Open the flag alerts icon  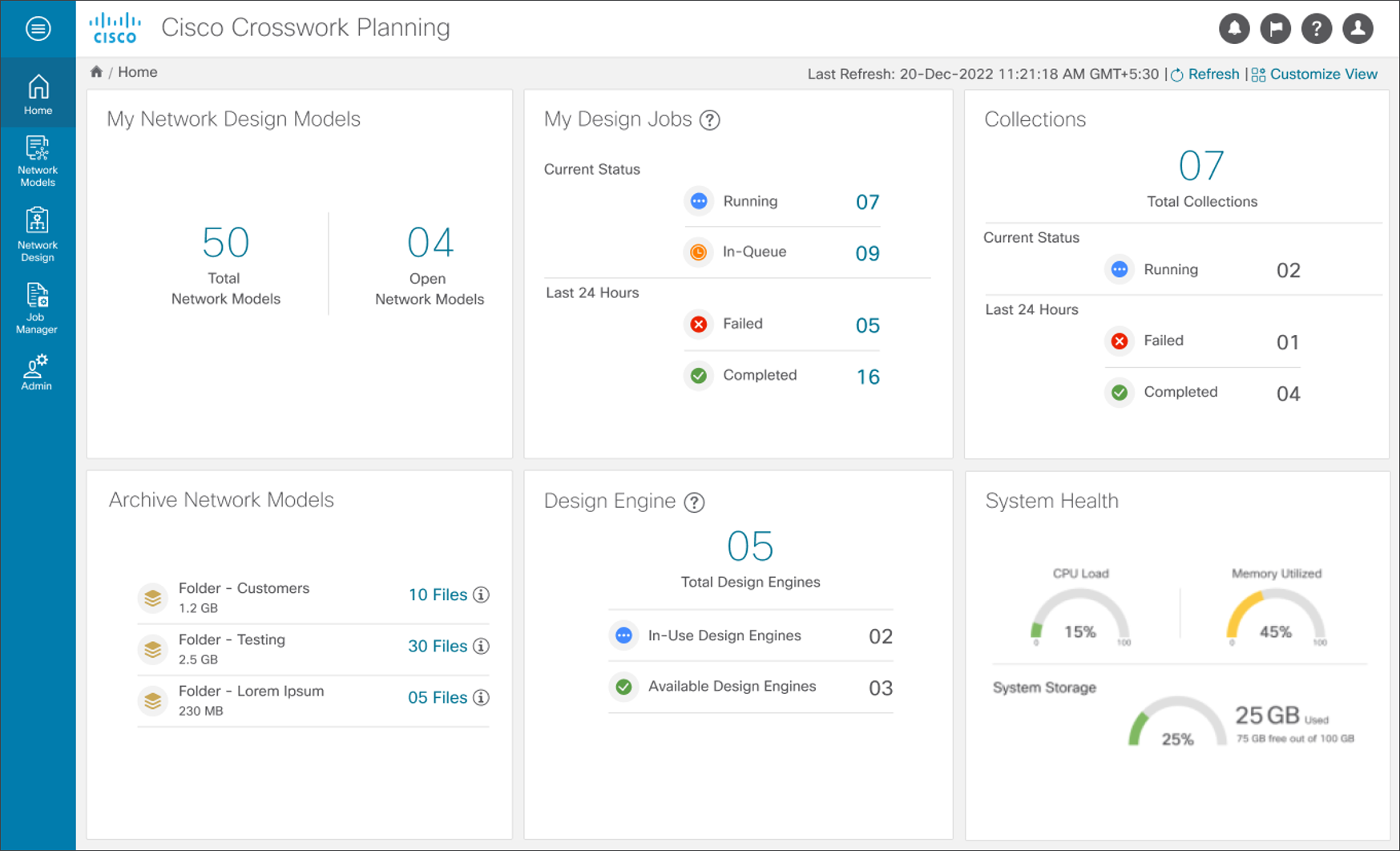tap(1275, 29)
